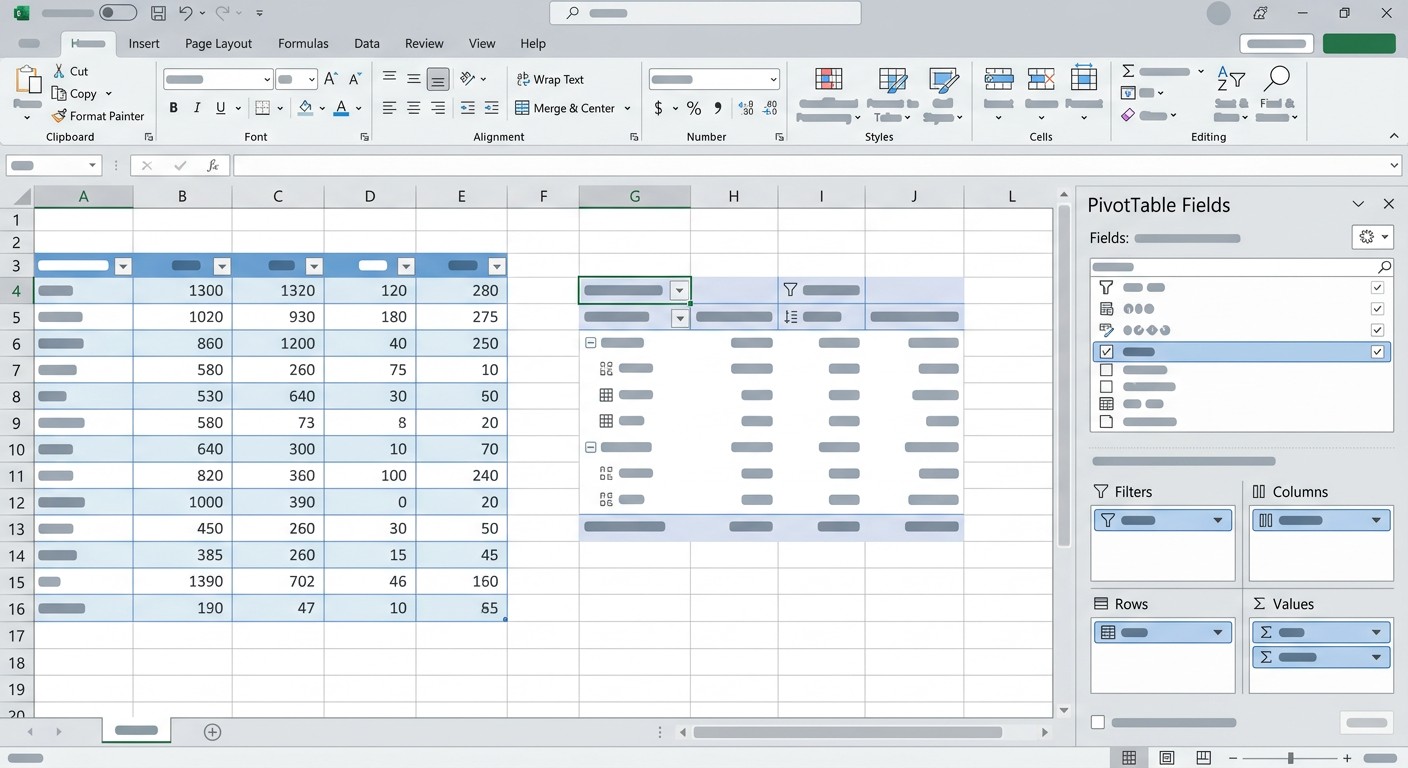Toggle the AutoSave switch
This screenshot has width=1408, height=768.
118,13
